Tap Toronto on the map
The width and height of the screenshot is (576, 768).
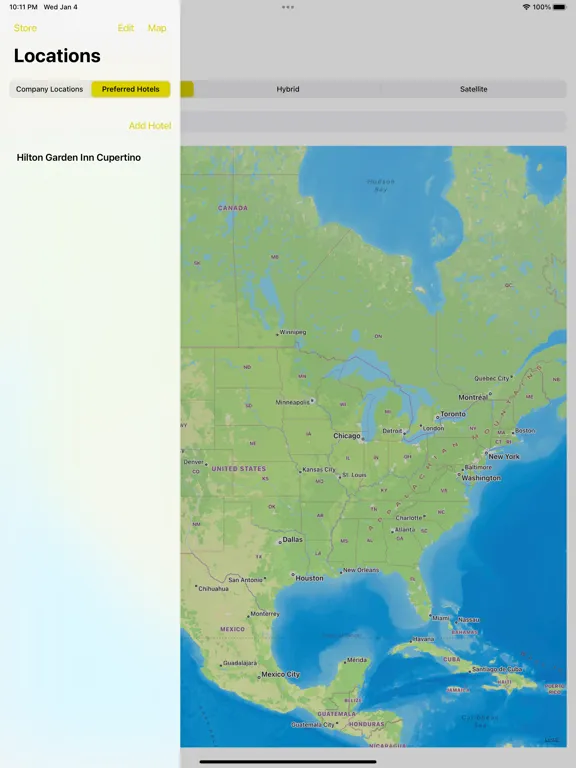click(x=453, y=414)
